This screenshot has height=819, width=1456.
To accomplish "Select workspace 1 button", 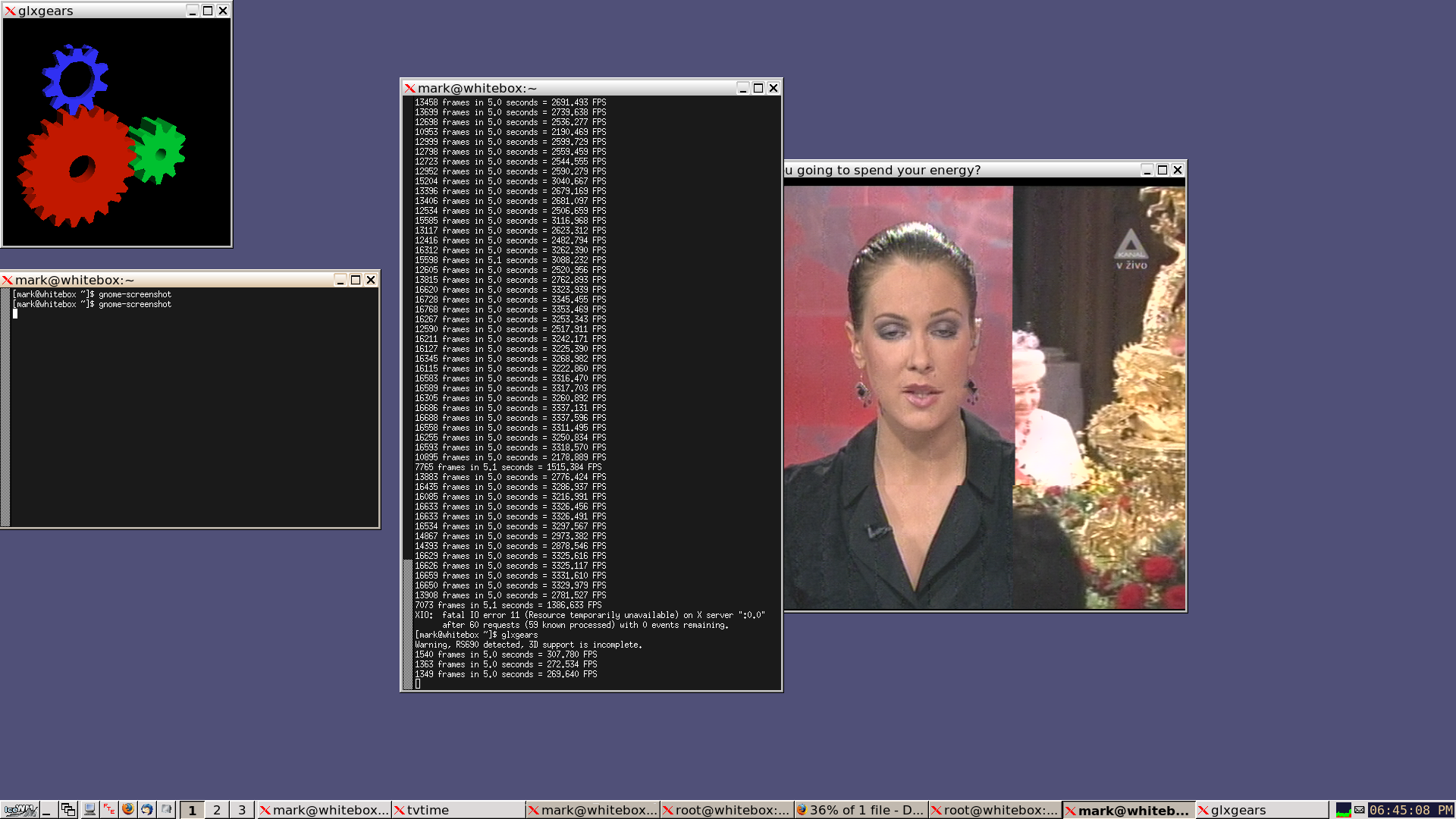I will [x=192, y=810].
